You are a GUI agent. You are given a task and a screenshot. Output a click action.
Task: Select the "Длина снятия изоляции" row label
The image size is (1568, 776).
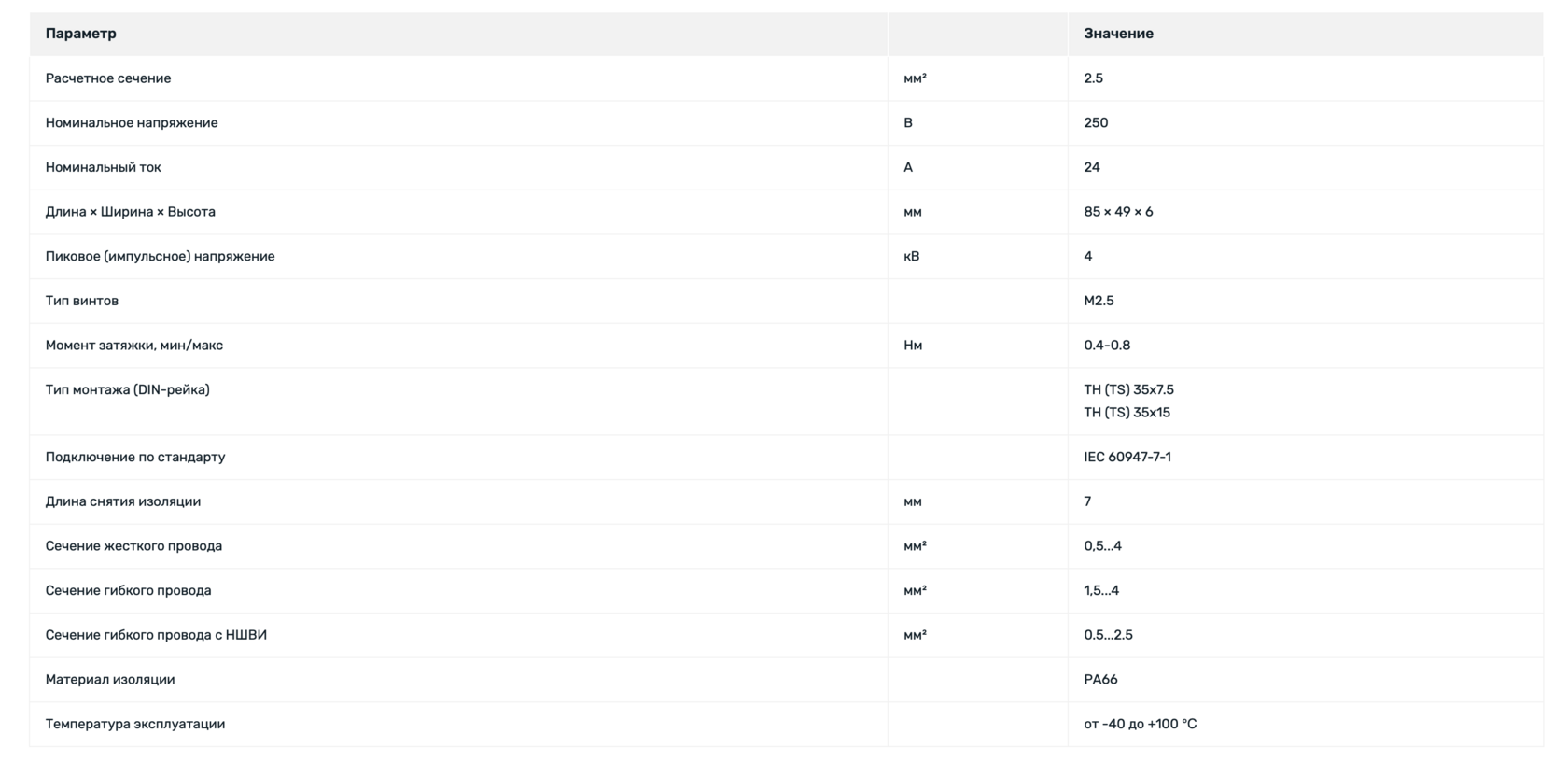click(123, 501)
